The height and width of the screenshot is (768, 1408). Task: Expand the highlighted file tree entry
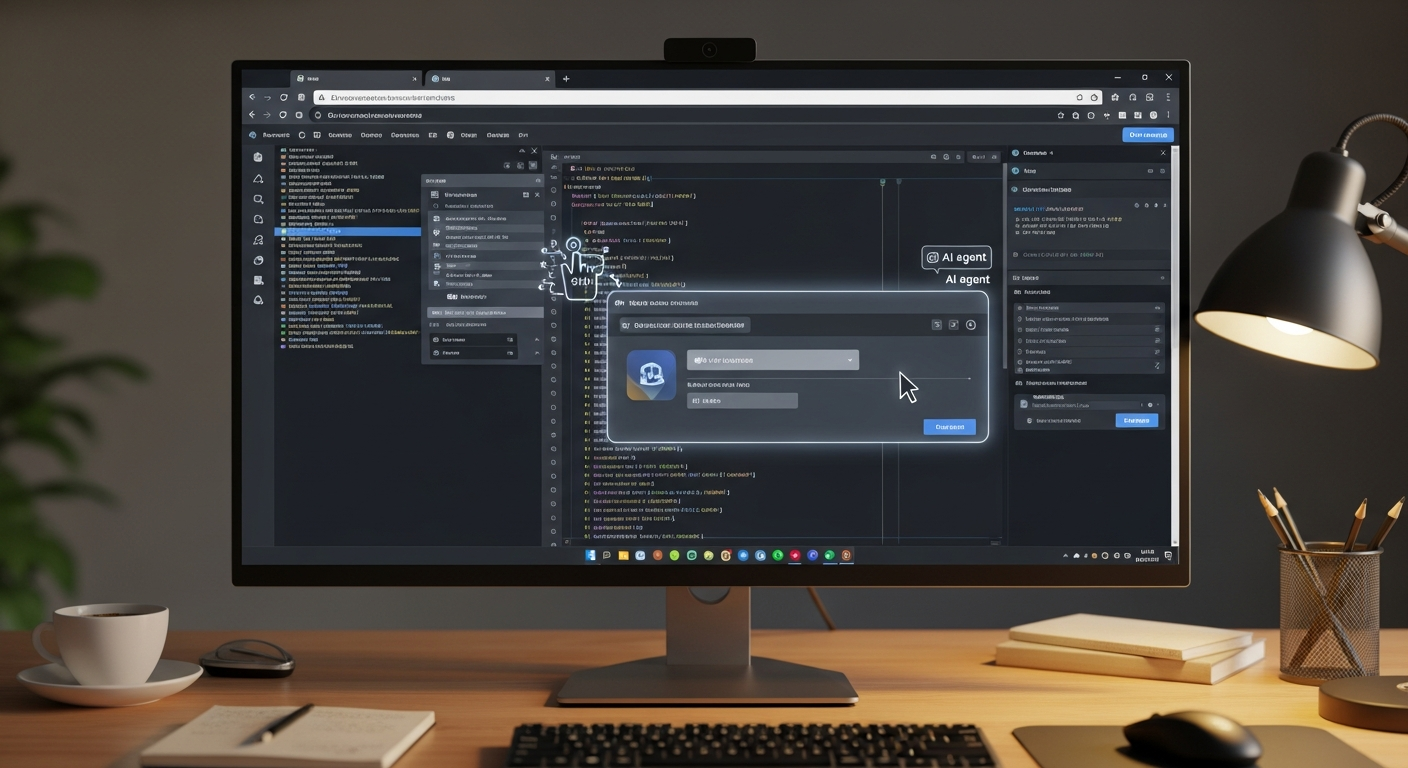pyautogui.click(x=347, y=232)
